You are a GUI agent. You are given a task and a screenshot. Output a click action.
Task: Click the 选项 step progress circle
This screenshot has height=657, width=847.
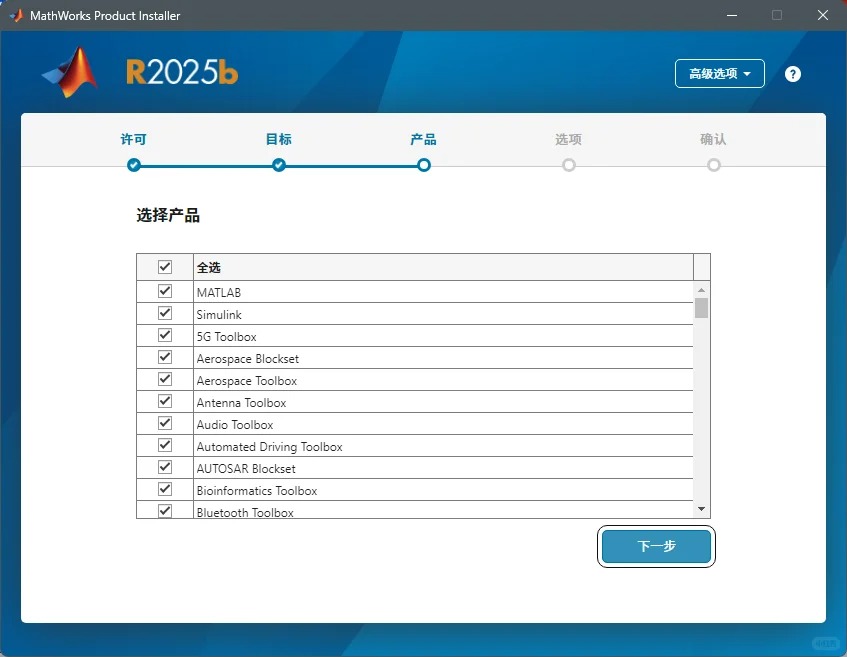[568, 166]
